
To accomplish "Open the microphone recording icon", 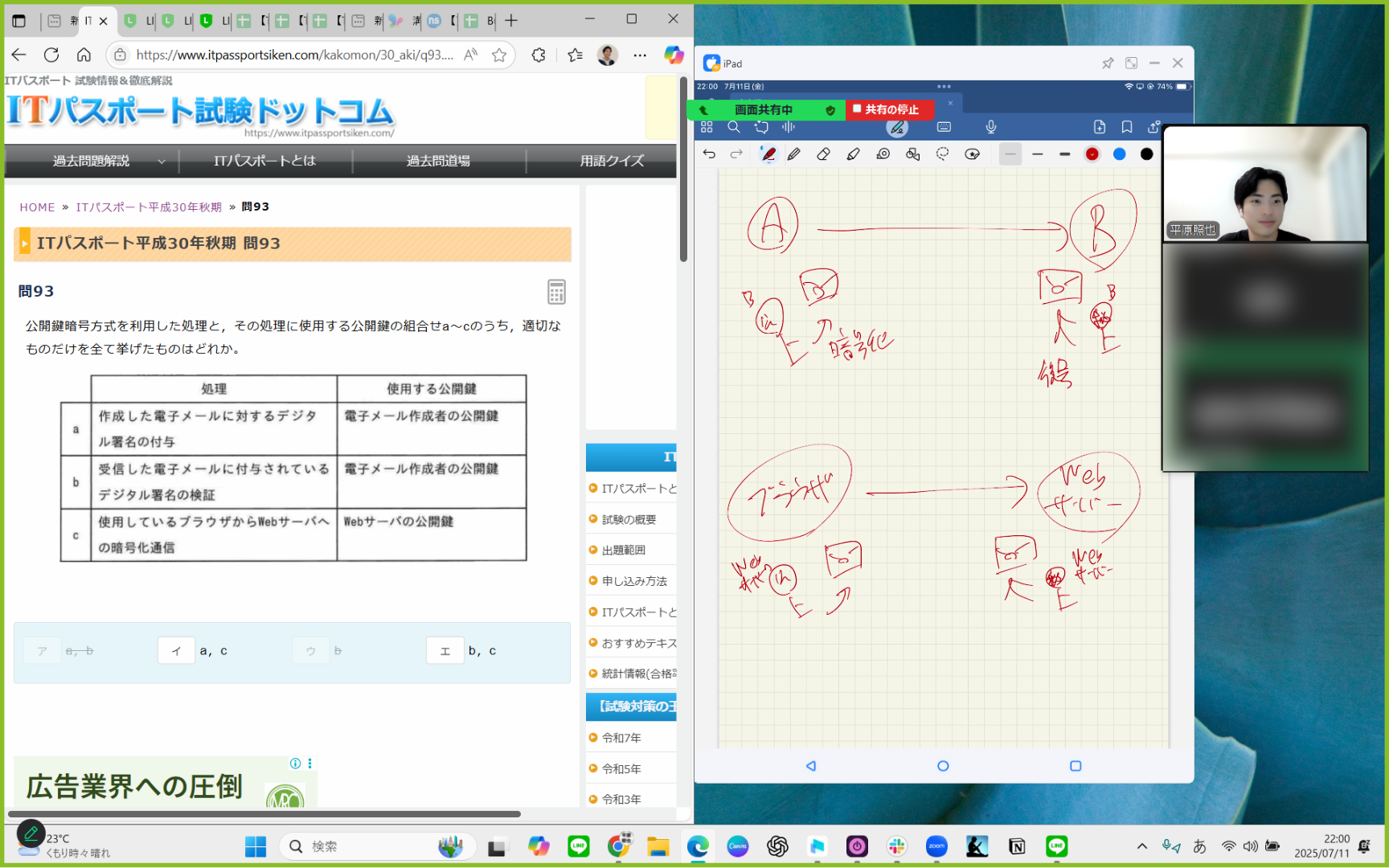I will tap(991, 127).
